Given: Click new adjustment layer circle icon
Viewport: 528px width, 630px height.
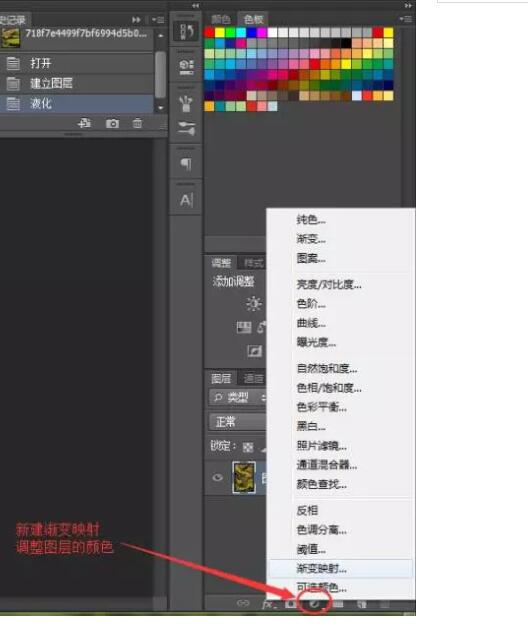Looking at the screenshot, I should point(315,603).
